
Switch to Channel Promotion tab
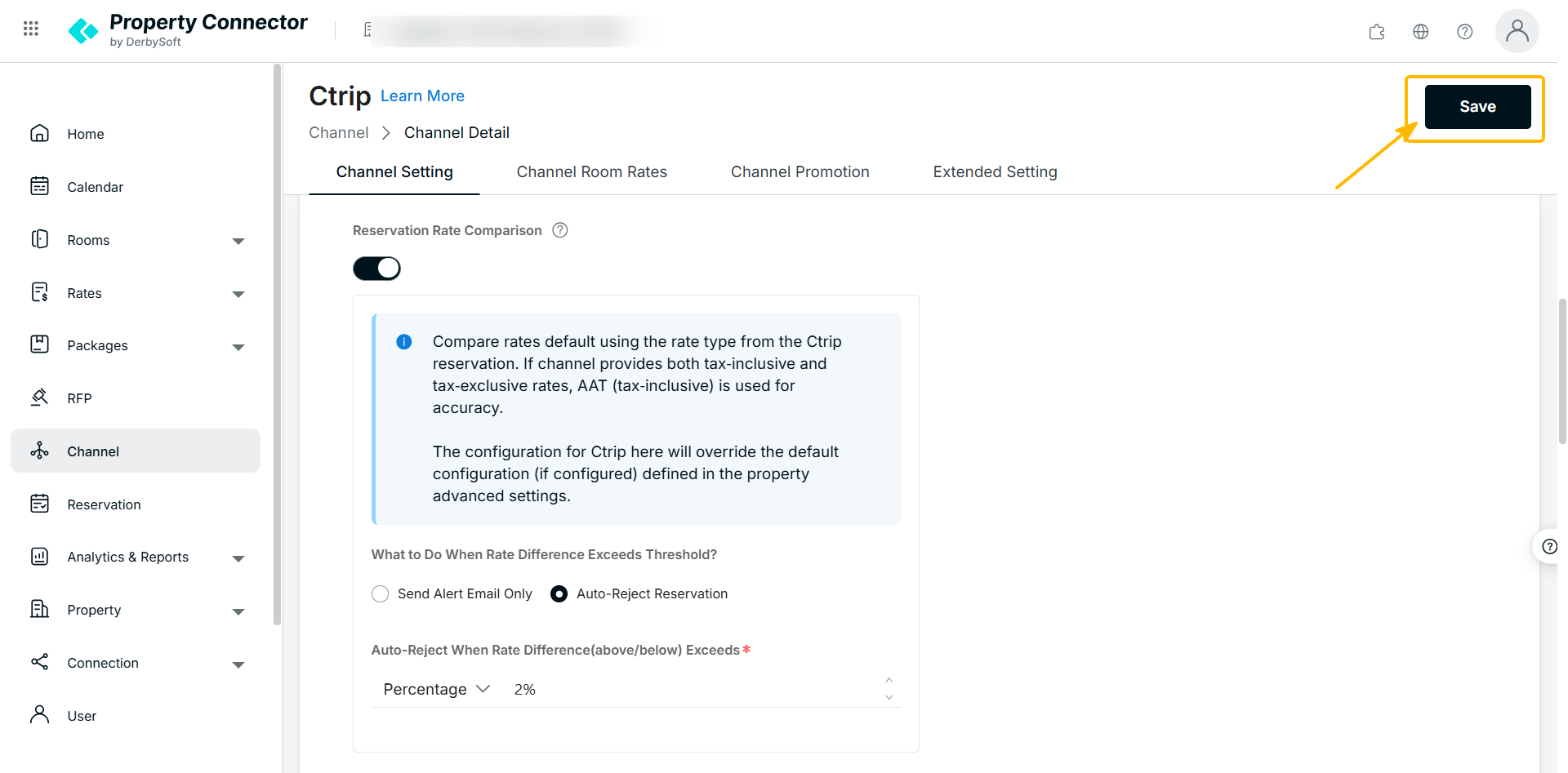click(800, 172)
